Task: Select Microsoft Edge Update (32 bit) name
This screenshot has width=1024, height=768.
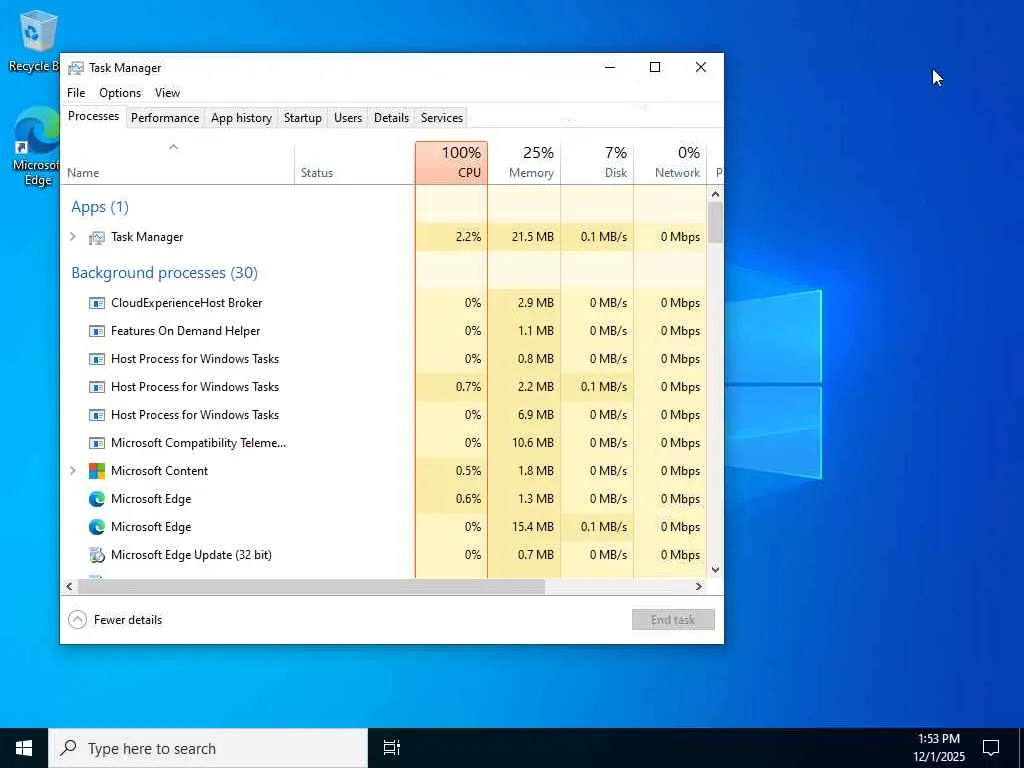Action: click(191, 555)
